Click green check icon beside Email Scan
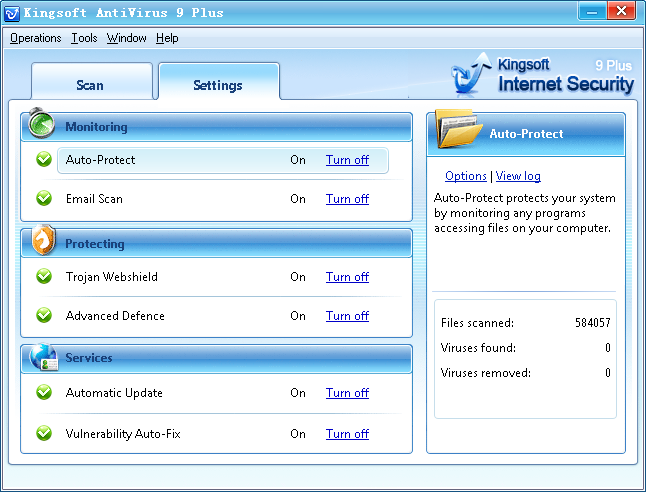The width and height of the screenshot is (646, 492). pos(44,199)
